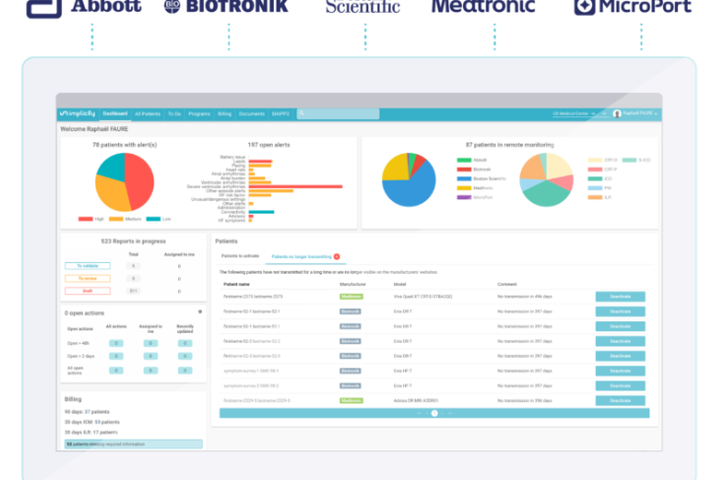Toggle the MicroPort legend swatch in the chart
This screenshot has height=480, width=720.
pos(464,198)
